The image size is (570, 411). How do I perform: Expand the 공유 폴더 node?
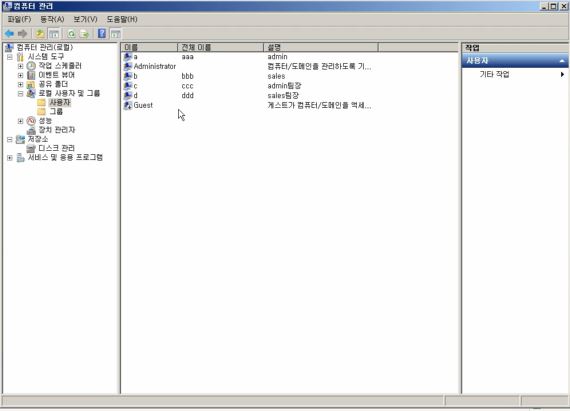click(x=20, y=84)
